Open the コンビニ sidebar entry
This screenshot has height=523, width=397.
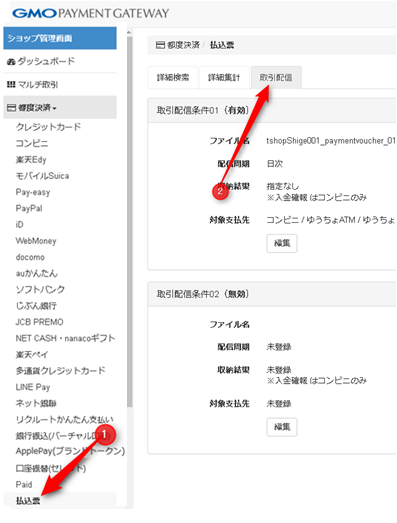32,143
